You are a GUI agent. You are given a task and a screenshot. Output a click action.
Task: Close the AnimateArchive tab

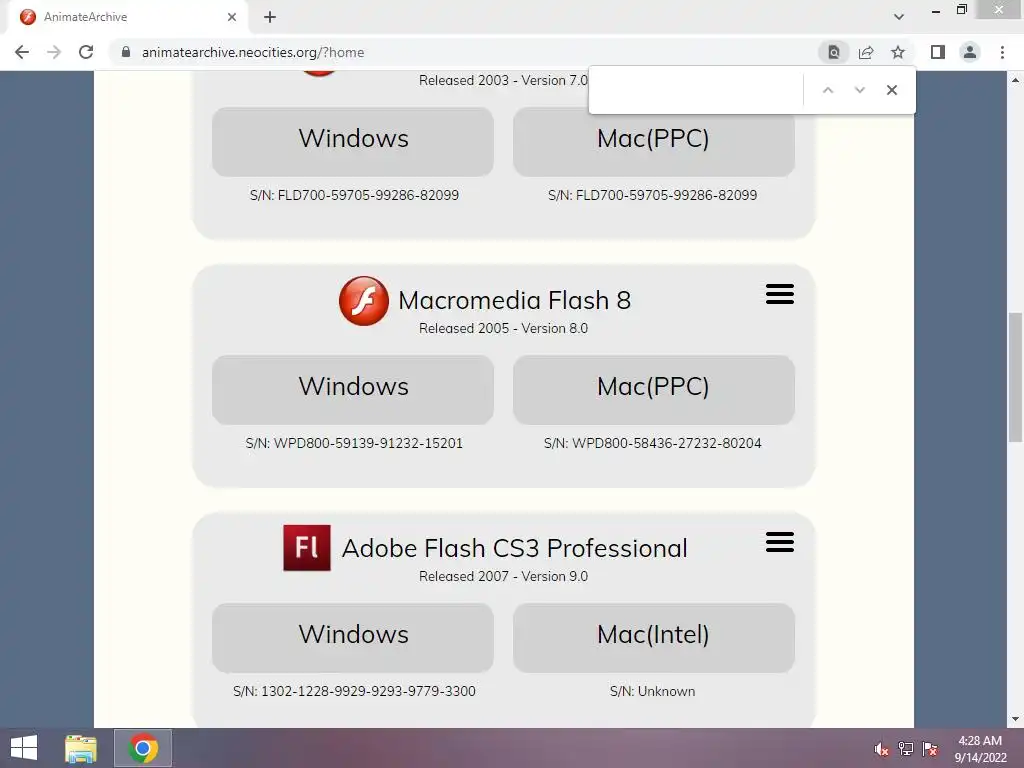(x=232, y=17)
